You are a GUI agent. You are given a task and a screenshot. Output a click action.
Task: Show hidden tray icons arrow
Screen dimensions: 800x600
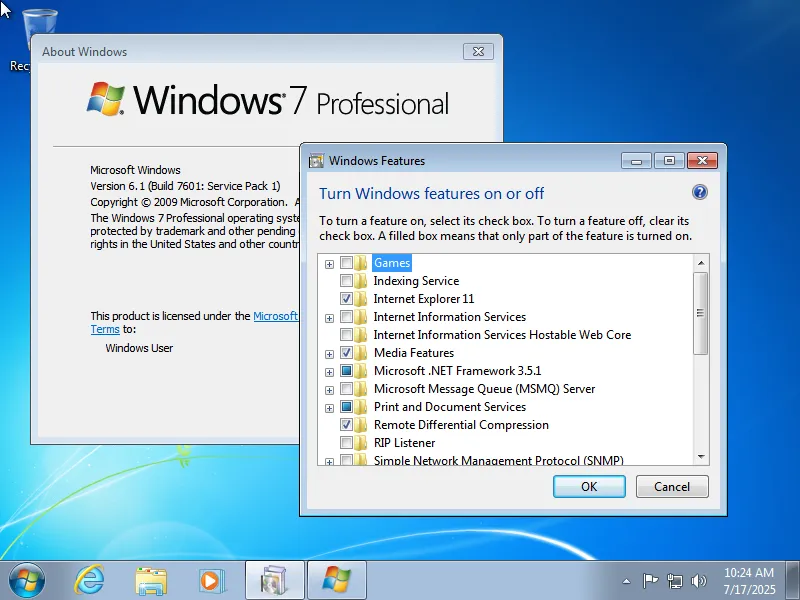pos(626,581)
